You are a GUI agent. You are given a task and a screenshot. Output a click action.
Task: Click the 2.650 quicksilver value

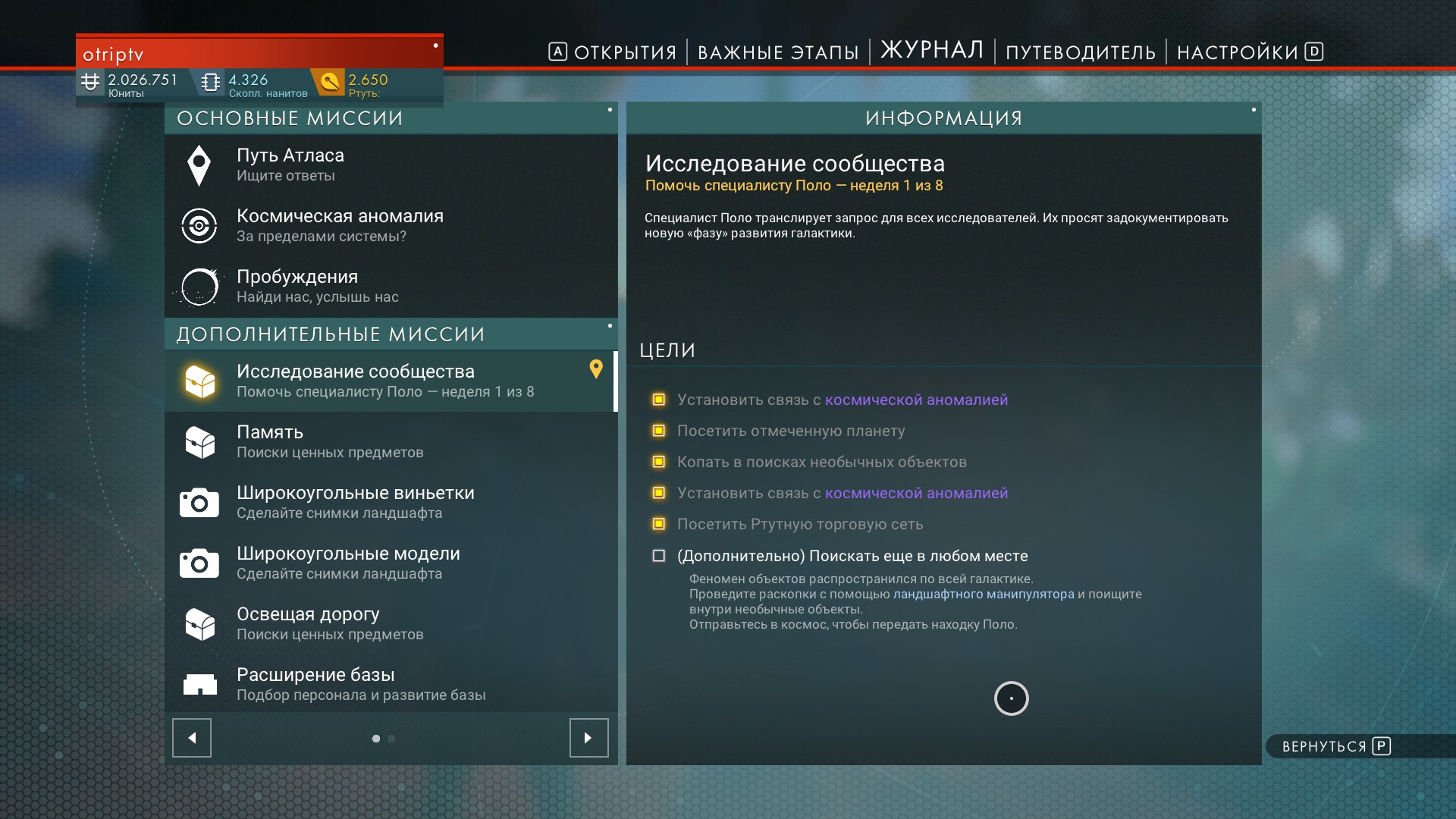(368, 80)
